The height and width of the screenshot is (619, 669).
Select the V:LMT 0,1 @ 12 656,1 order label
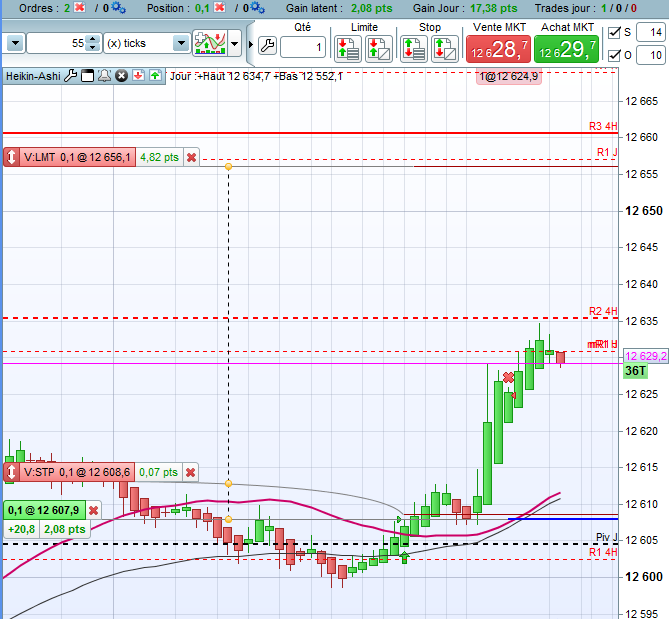[x=77, y=157]
